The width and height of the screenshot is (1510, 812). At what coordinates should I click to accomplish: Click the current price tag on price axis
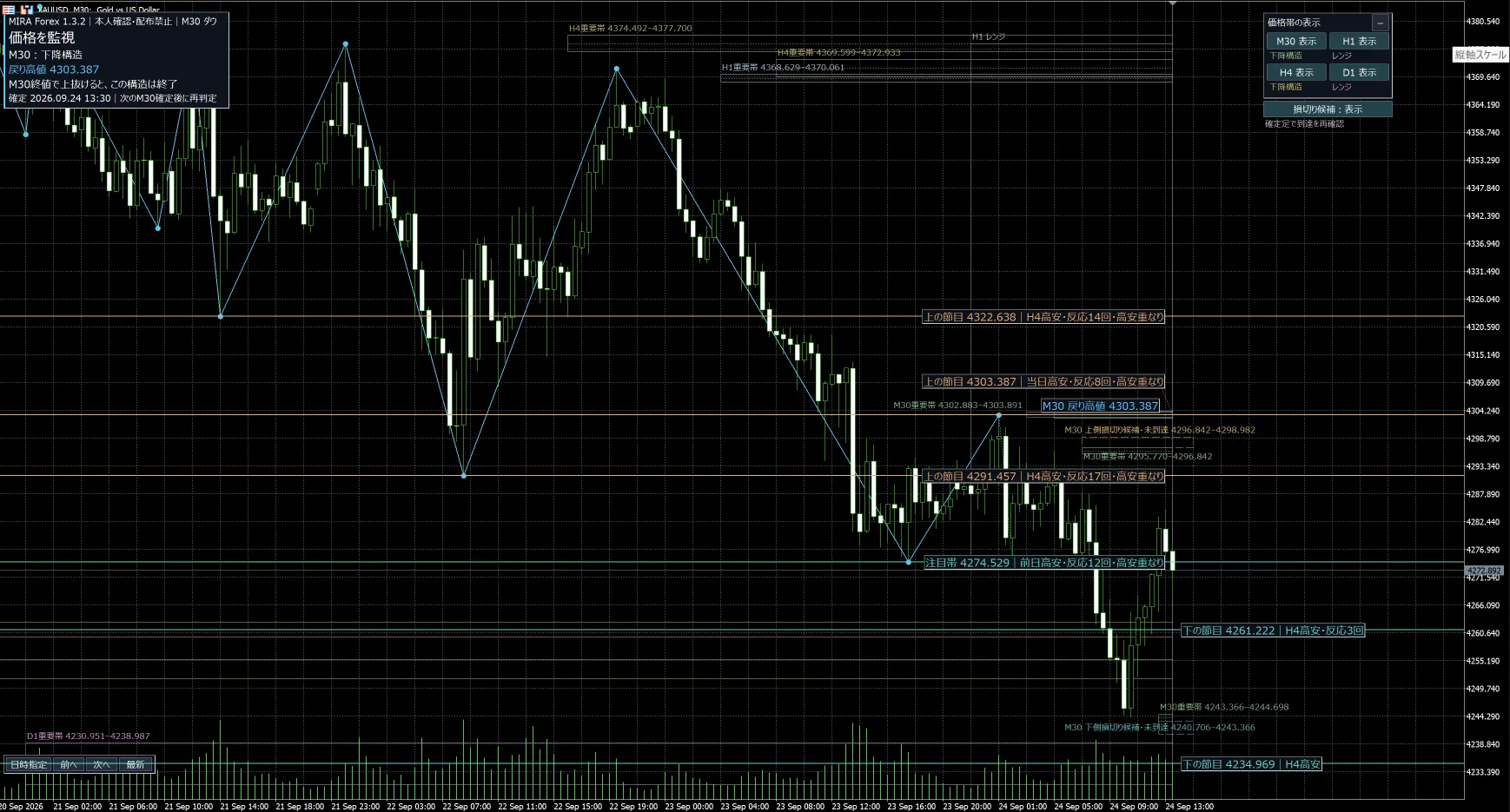1484,570
